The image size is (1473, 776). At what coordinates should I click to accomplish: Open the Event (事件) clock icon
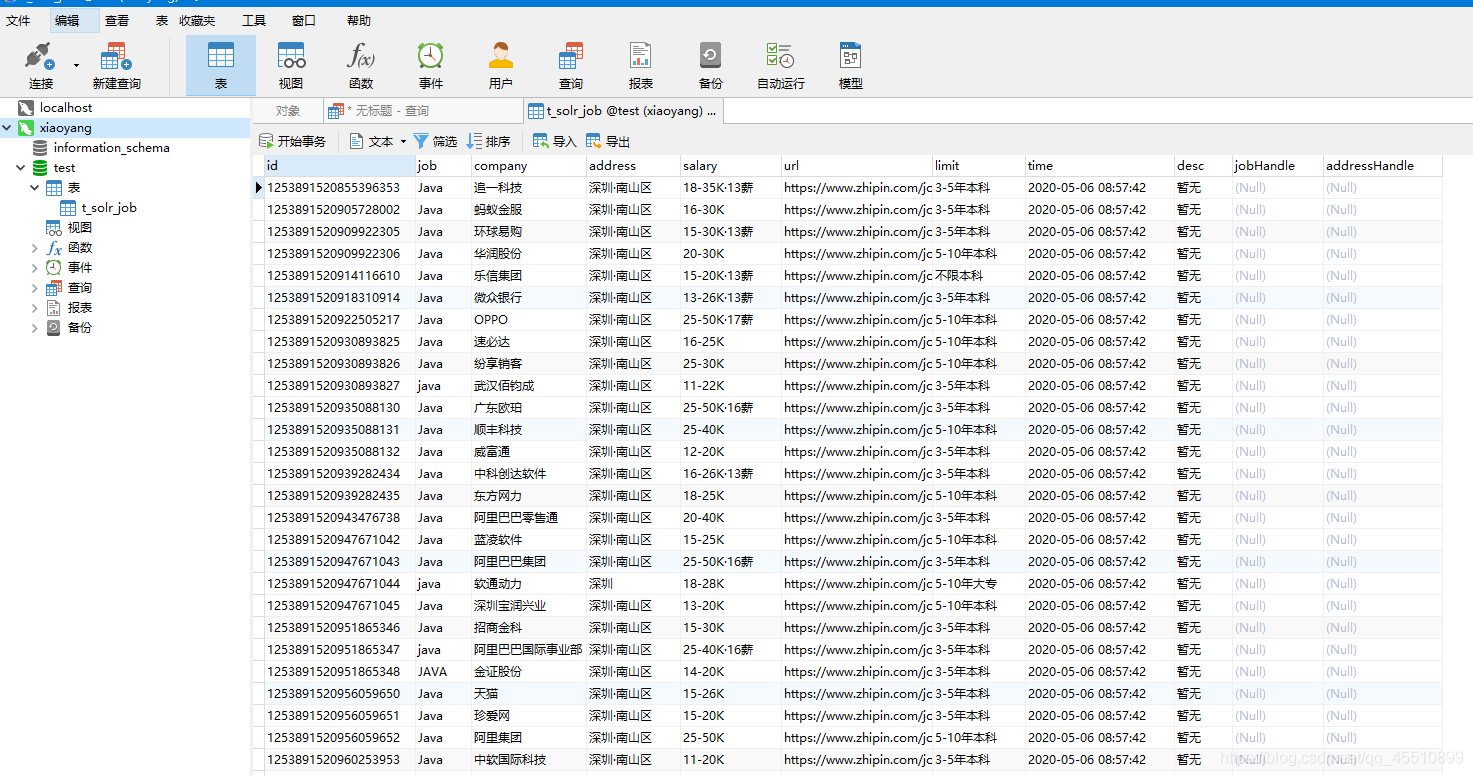[x=431, y=56]
